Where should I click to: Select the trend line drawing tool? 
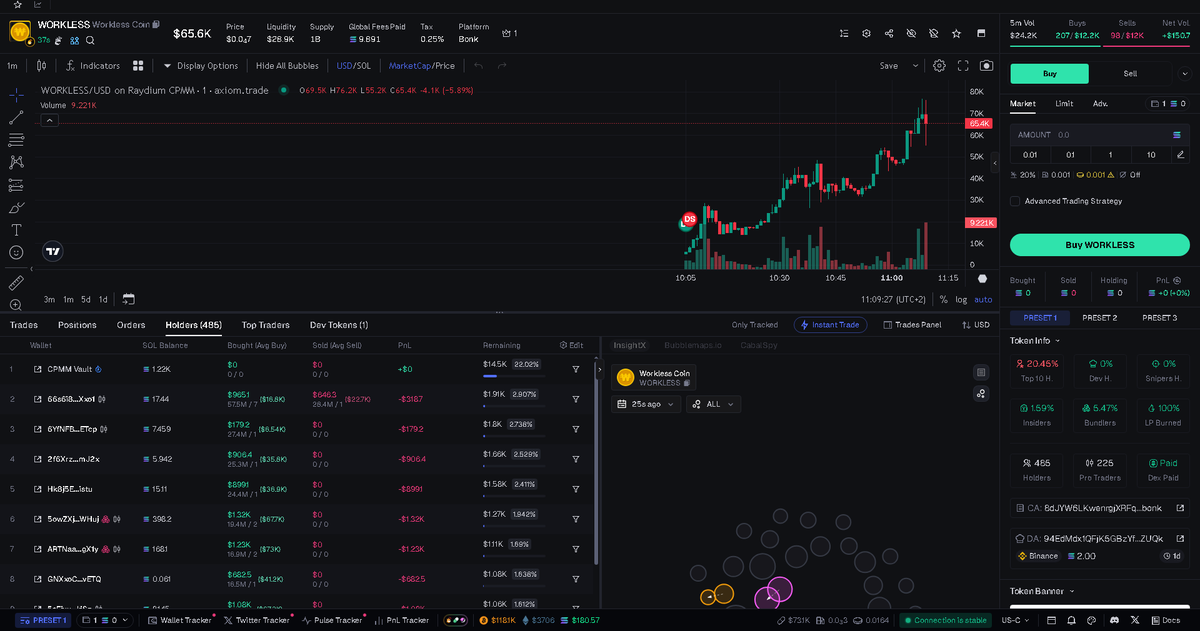click(16, 117)
